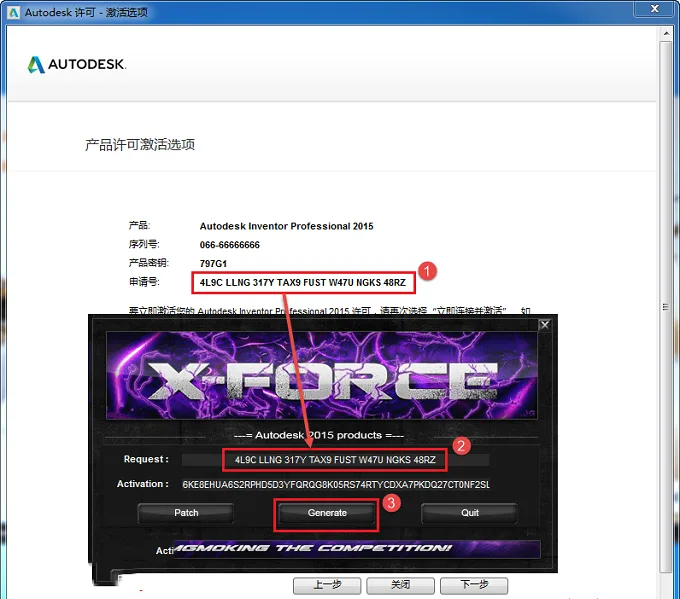The width and height of the screenshot is (680, 599).
Task: Click the red circle marker numbered 2
Action: pos(461,445)
